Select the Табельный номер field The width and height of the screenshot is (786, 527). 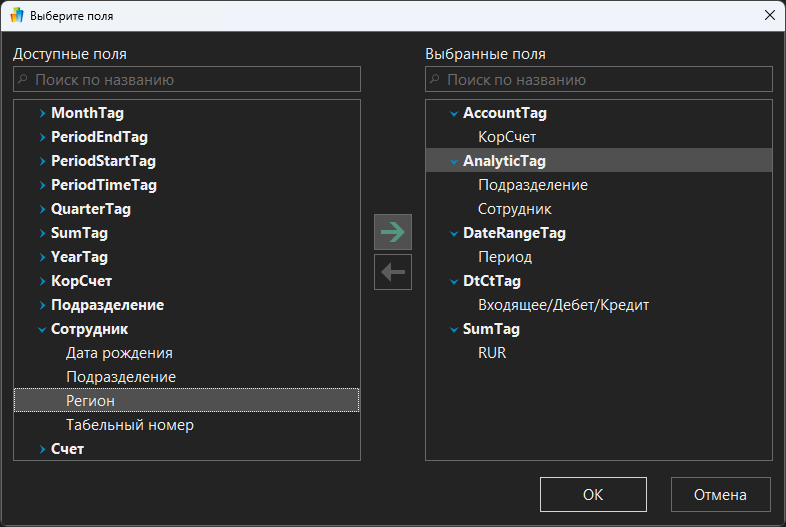click(130, 425)
